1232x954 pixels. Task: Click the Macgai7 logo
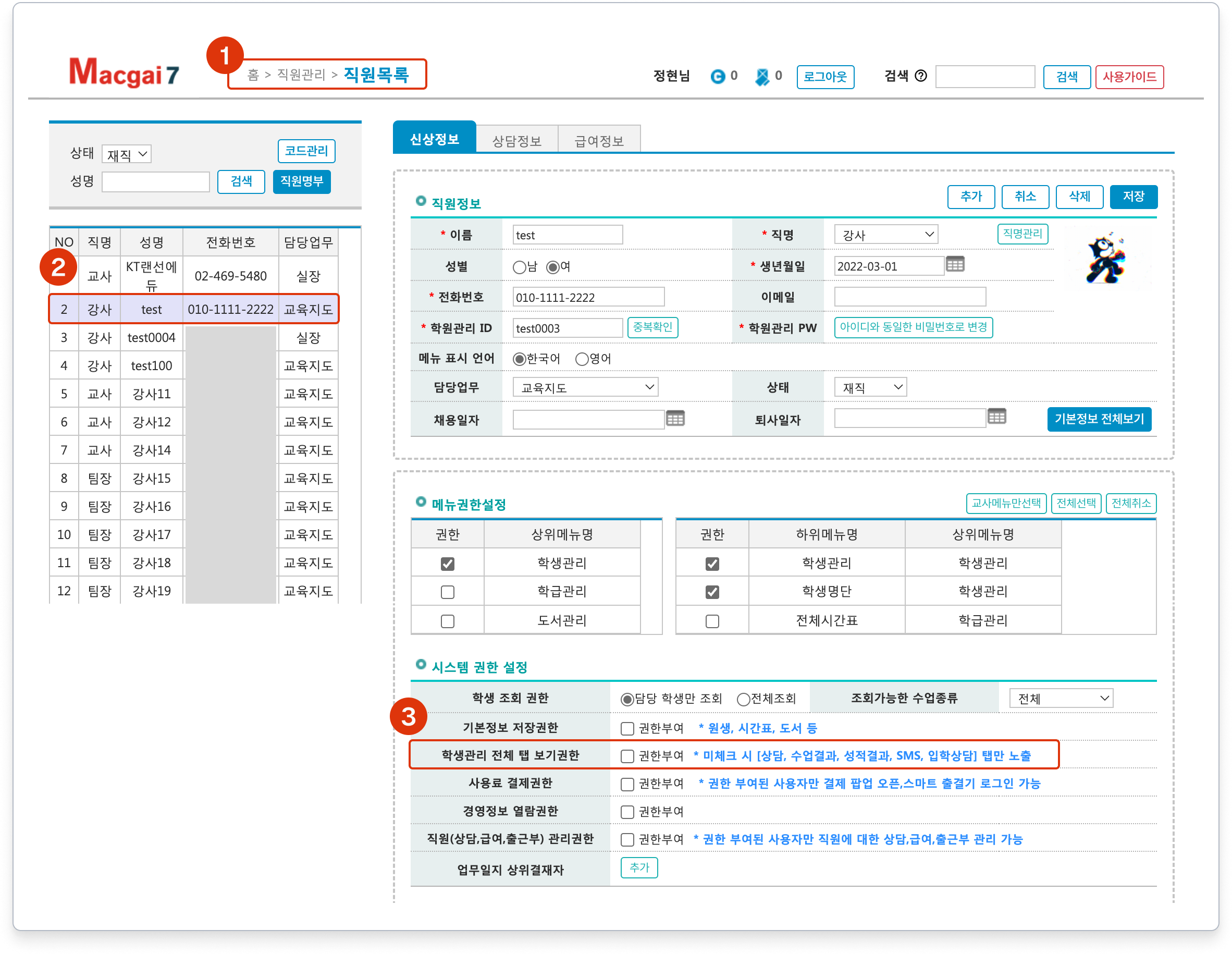(124, 73)
